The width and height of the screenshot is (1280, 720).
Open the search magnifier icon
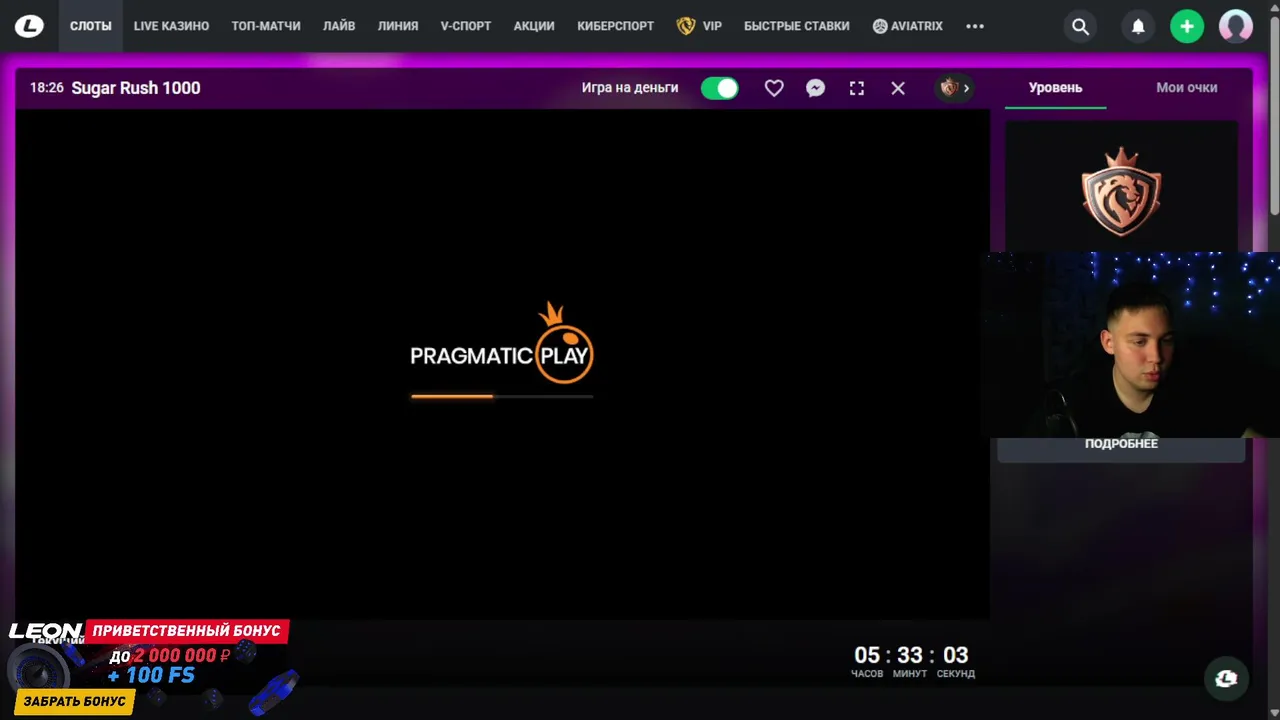pyautogui.click(x=1080, y=27)
